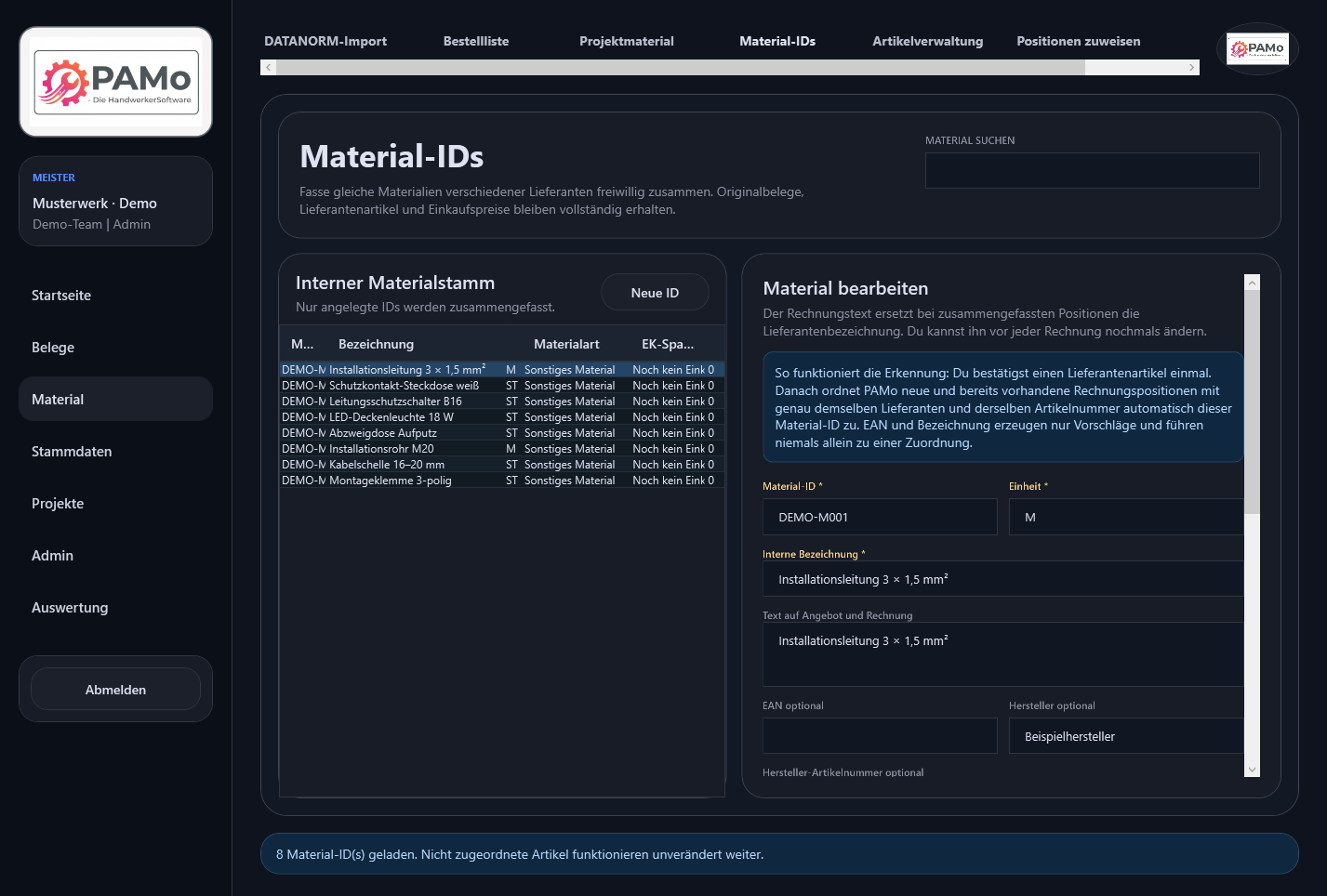The width and height of the screenshot is (1327, 896).
Task: Switch to the Bestellliste tab
Action: click(476, 41)
